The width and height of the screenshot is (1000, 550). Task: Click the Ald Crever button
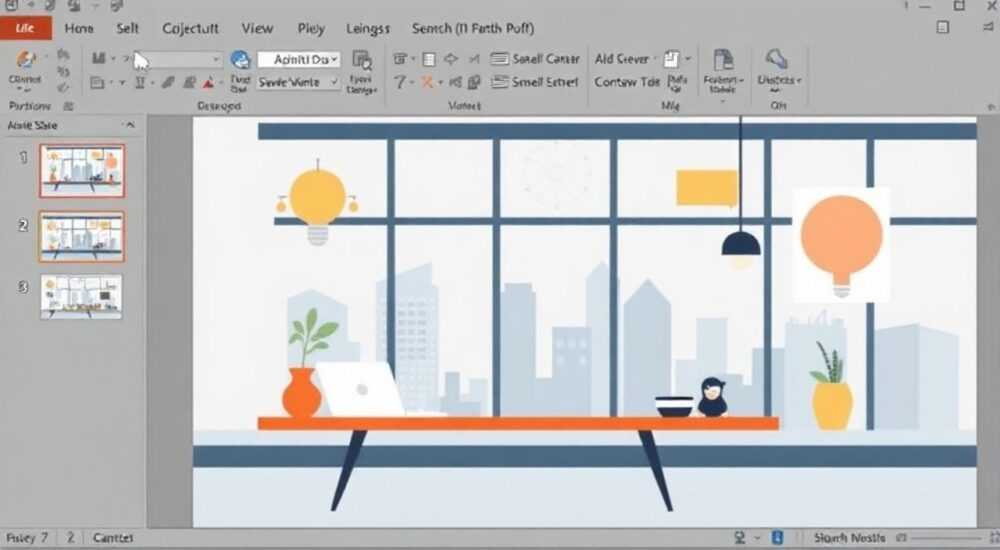[x=622, y=59]
